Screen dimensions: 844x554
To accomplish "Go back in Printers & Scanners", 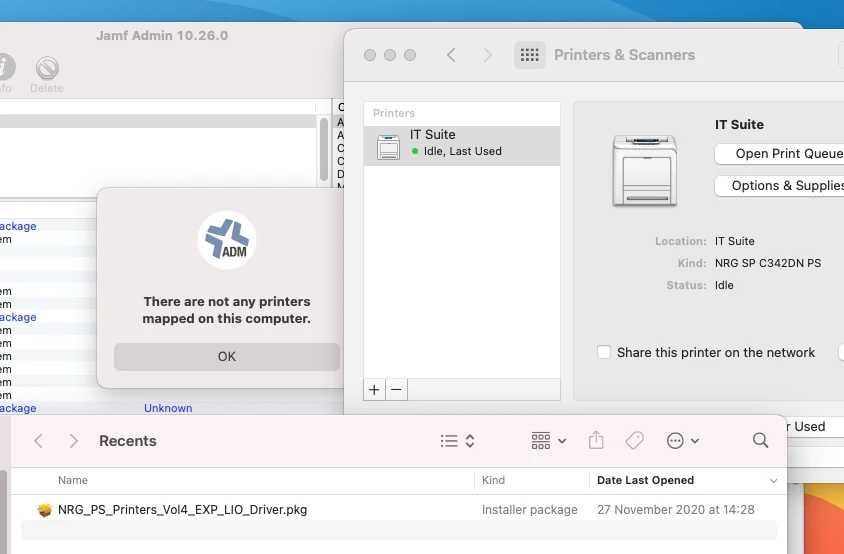I will (451, 55).
